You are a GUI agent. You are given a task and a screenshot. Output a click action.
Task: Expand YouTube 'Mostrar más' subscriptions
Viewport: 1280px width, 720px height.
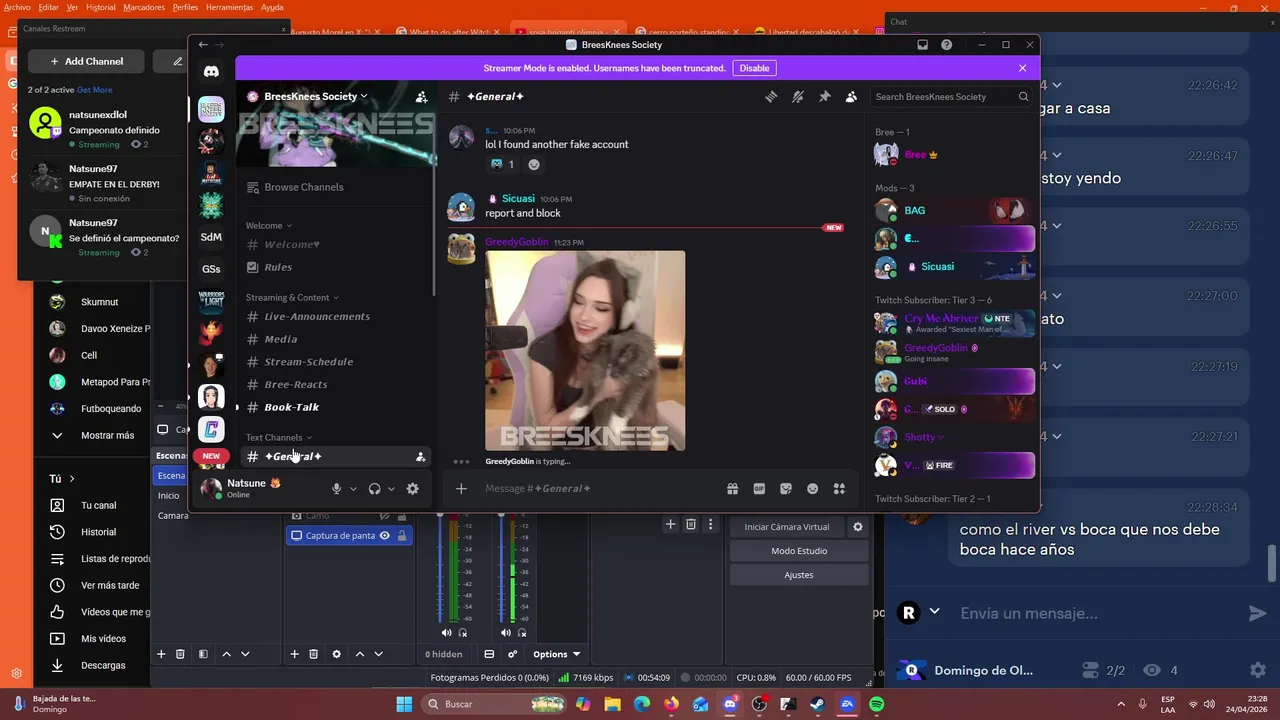coord(92,435)
